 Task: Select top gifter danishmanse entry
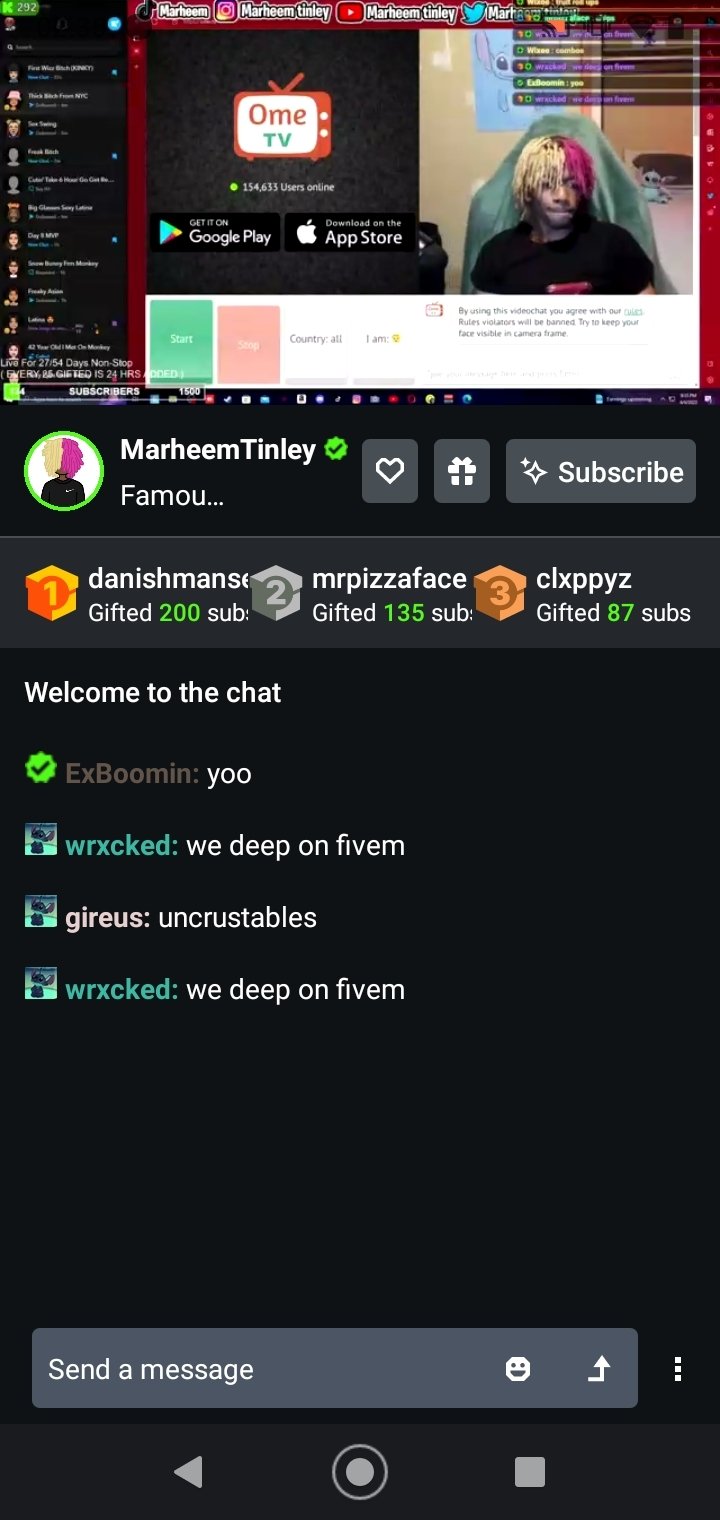(x=136, y=594)
